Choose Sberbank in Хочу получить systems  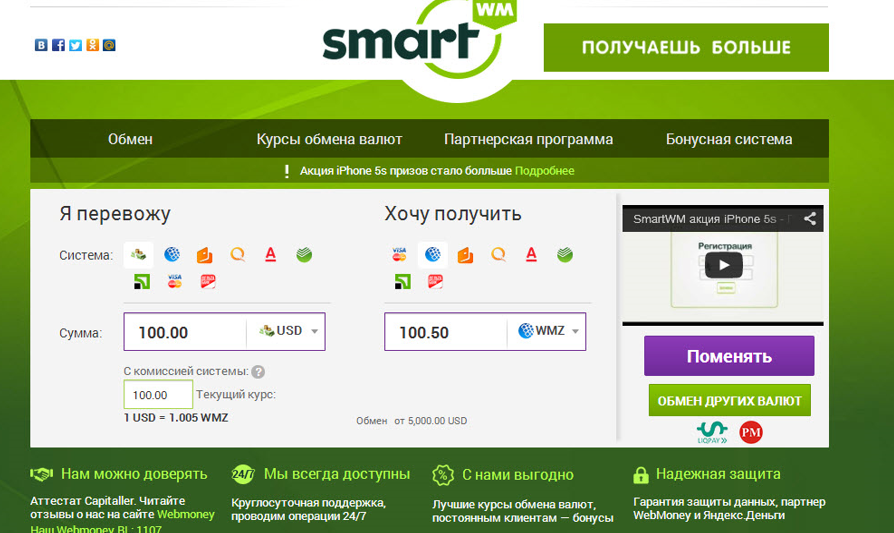[564, 254]
